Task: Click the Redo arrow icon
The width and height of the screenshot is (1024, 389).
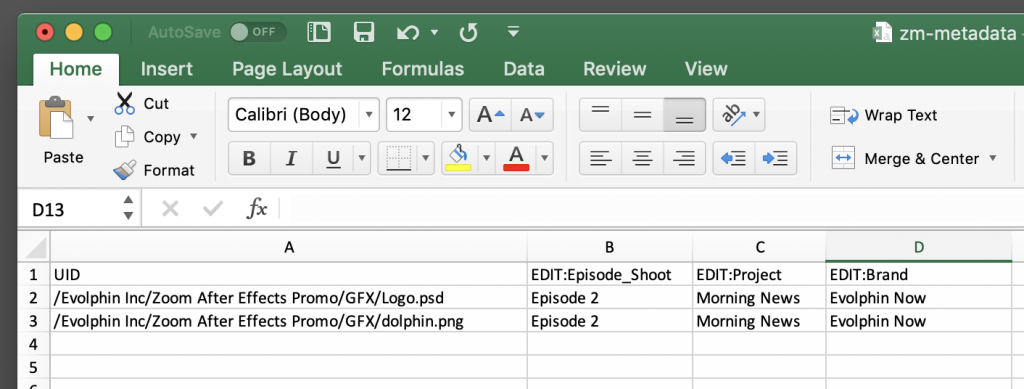Action: pos(468,32)
